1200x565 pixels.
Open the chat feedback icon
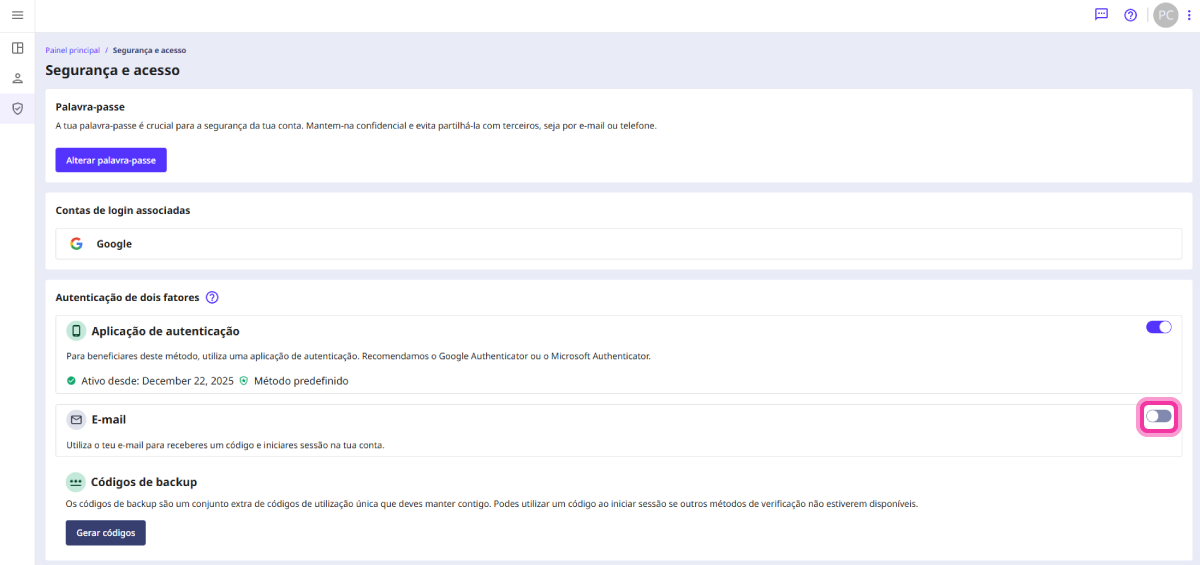[1101, 15]
